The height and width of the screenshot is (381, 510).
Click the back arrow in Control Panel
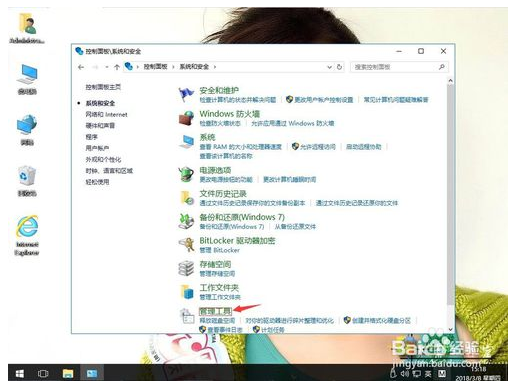81,67
